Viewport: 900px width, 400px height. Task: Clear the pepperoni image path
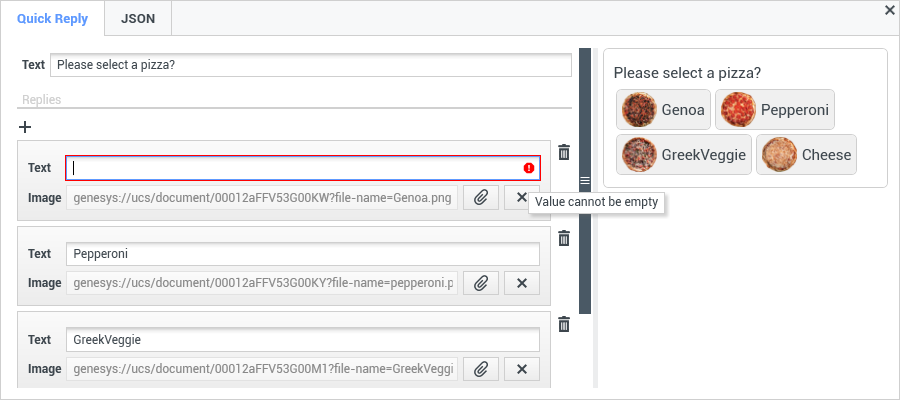point(521,283)
